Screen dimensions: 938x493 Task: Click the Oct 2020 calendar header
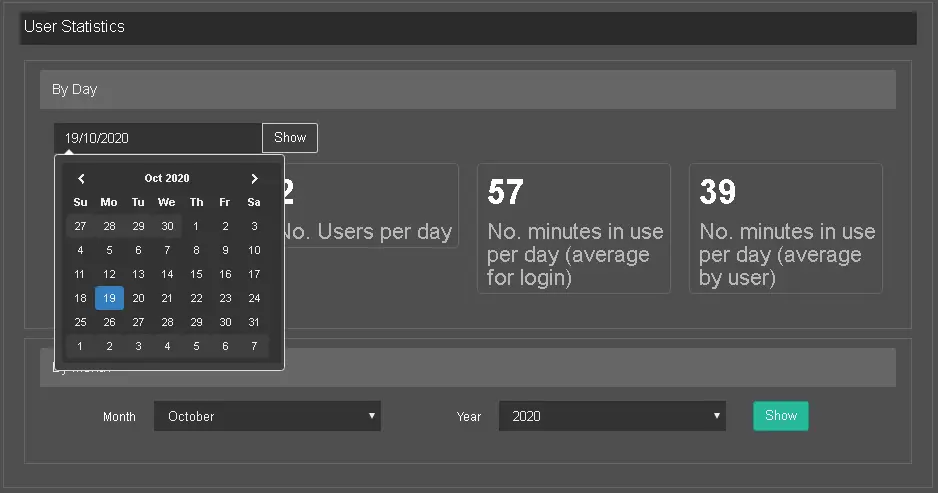pyautogui.click(x=167, y=178)
